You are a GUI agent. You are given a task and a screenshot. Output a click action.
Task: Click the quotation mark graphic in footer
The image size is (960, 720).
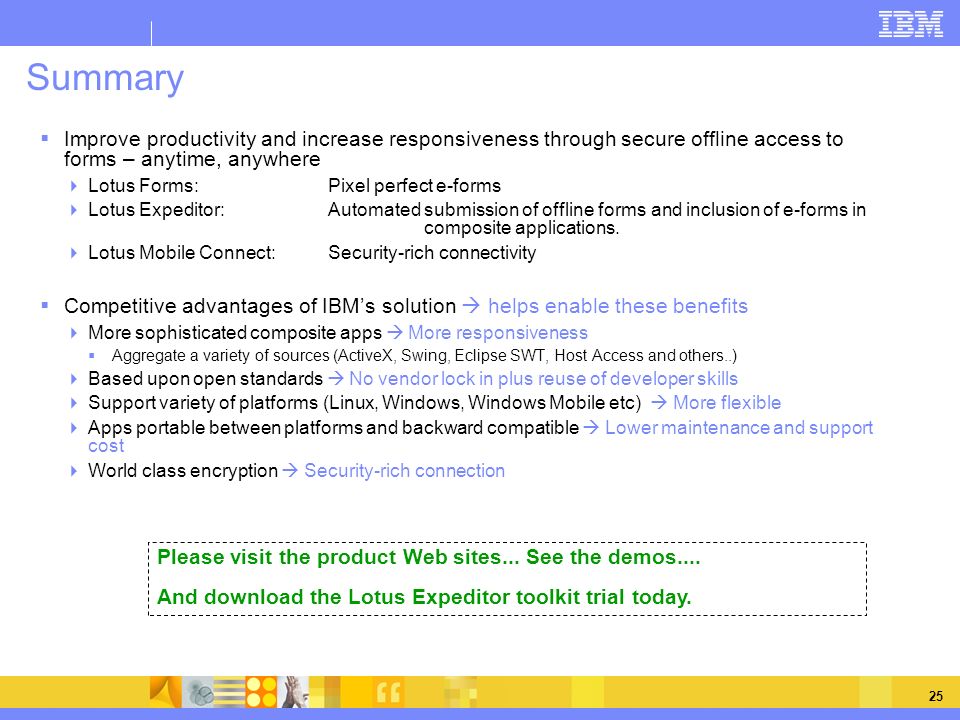(388, 692)
